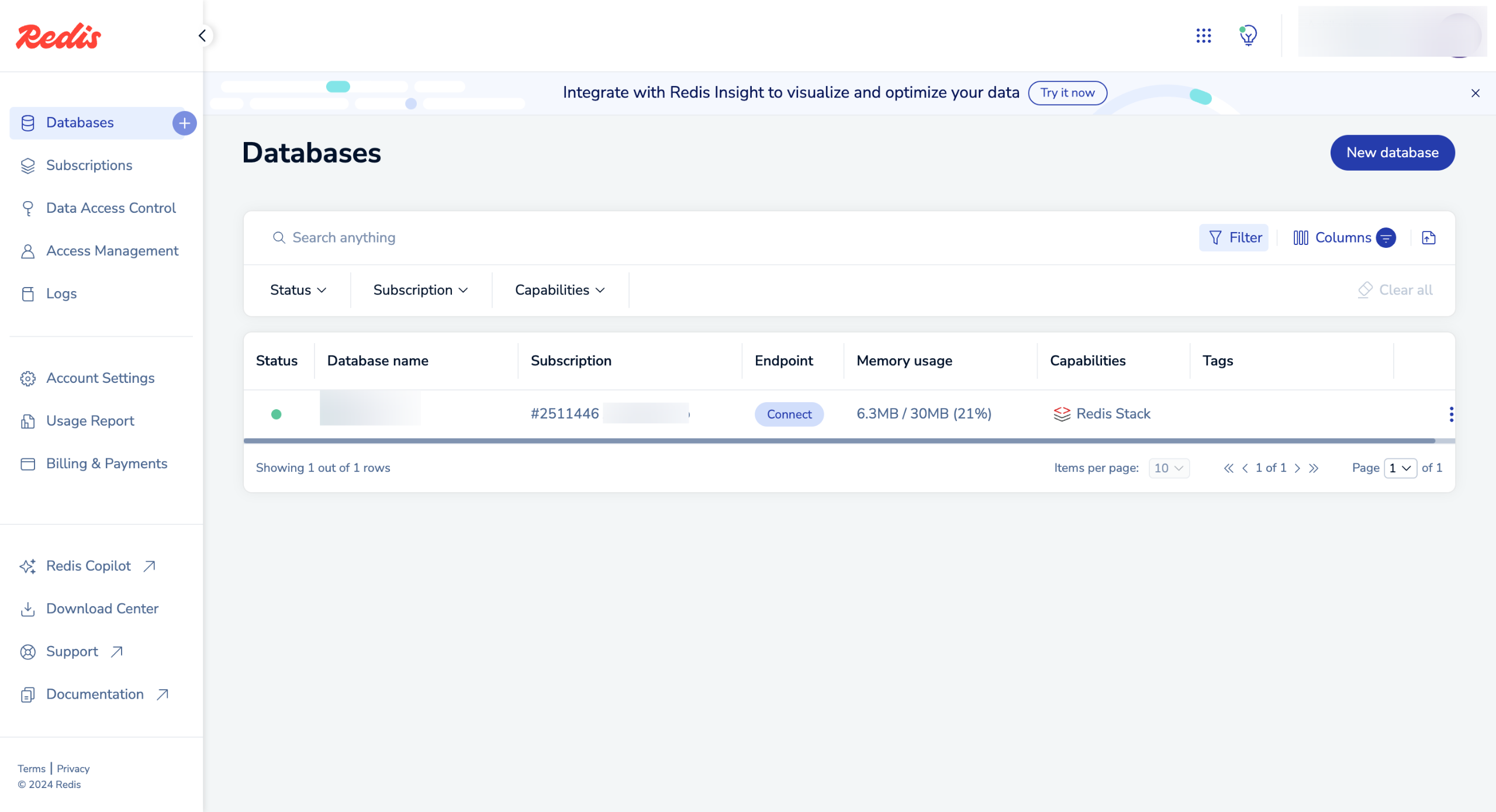Click the plus icon next to Databases
Viewport: 1496px width, 812px height.
pos(184,123)
